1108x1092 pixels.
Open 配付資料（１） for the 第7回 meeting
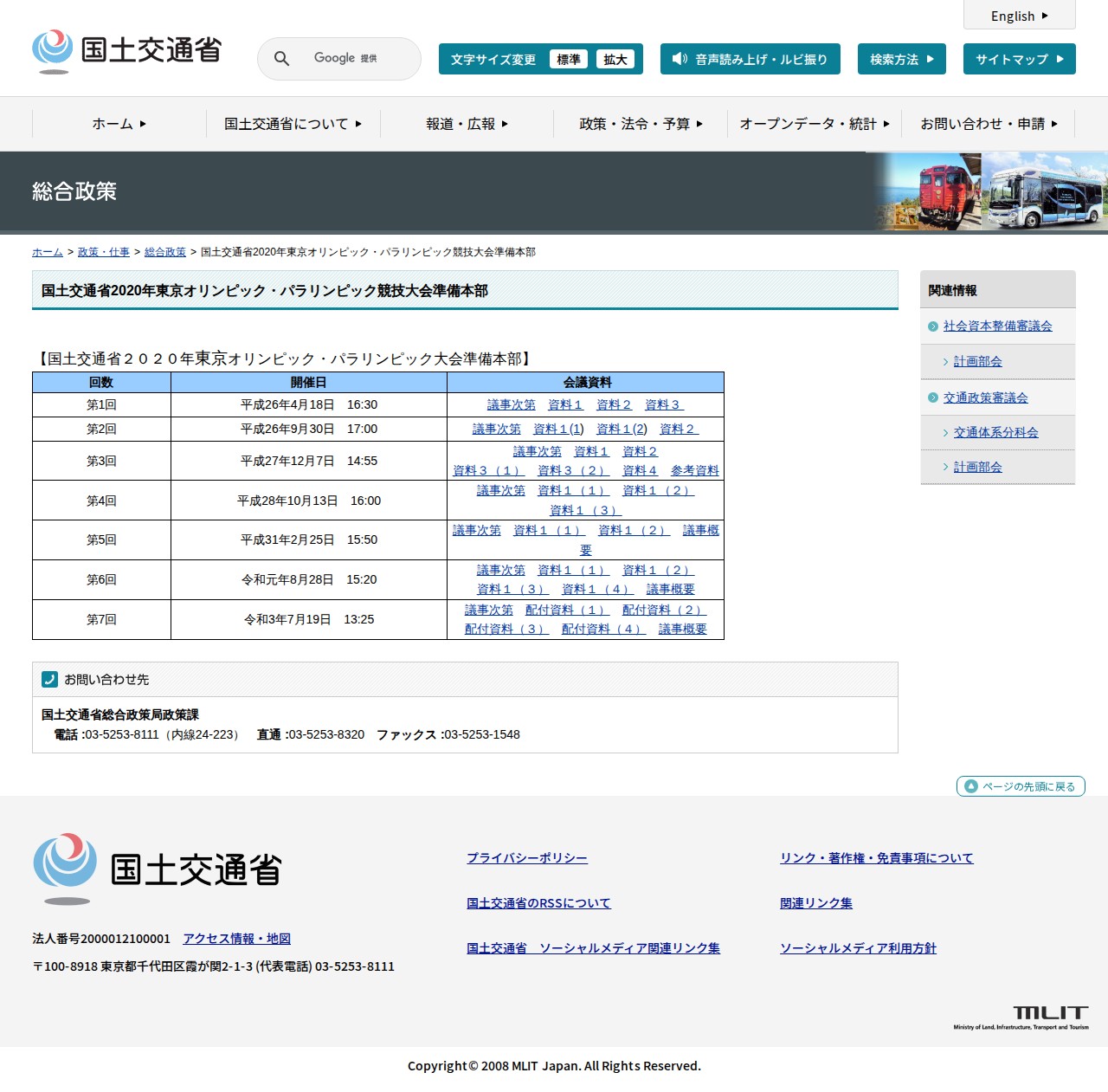pyautogui.click(x=567, y=610)
